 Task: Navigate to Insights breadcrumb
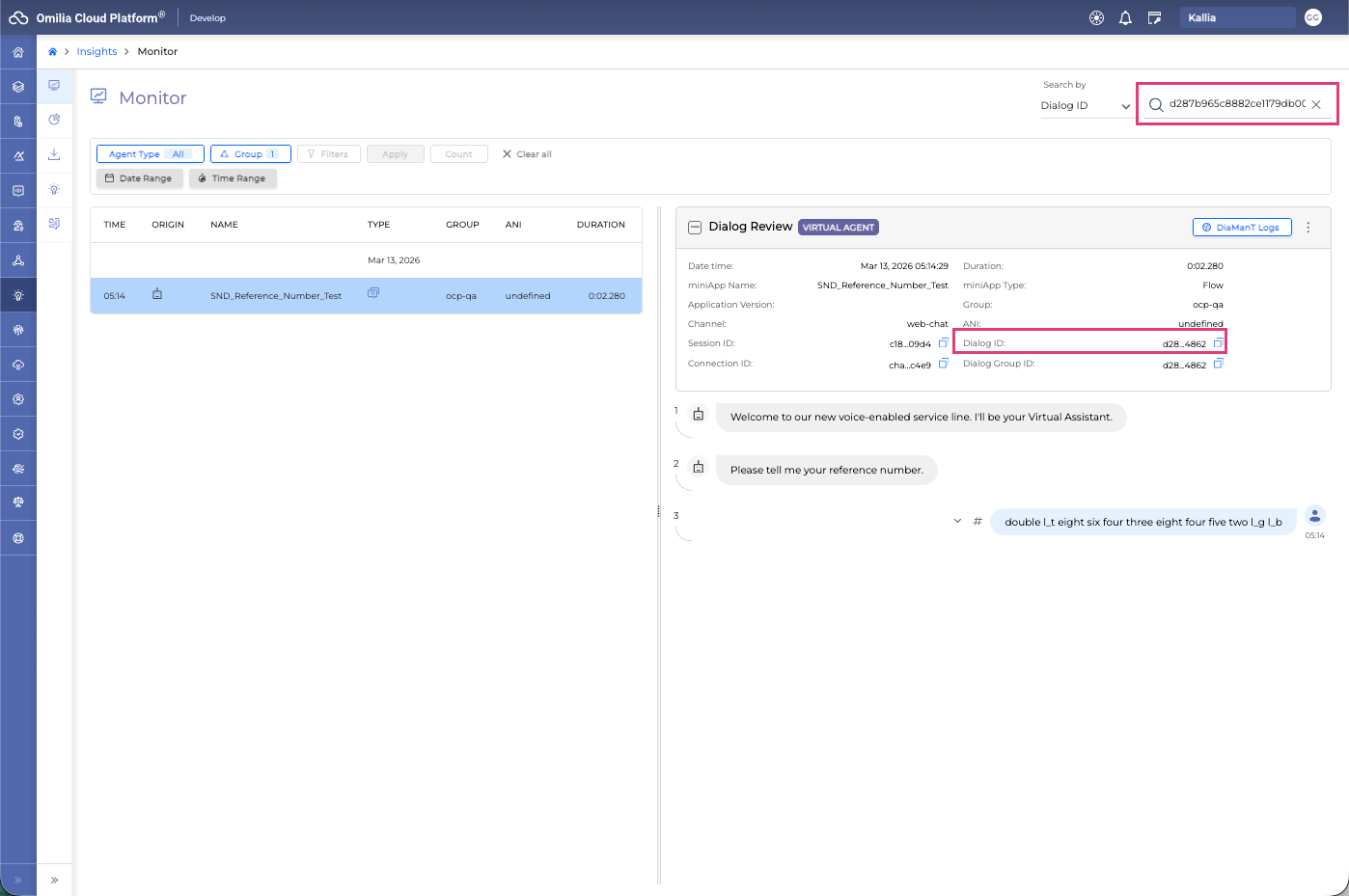(x=96, y=52)
